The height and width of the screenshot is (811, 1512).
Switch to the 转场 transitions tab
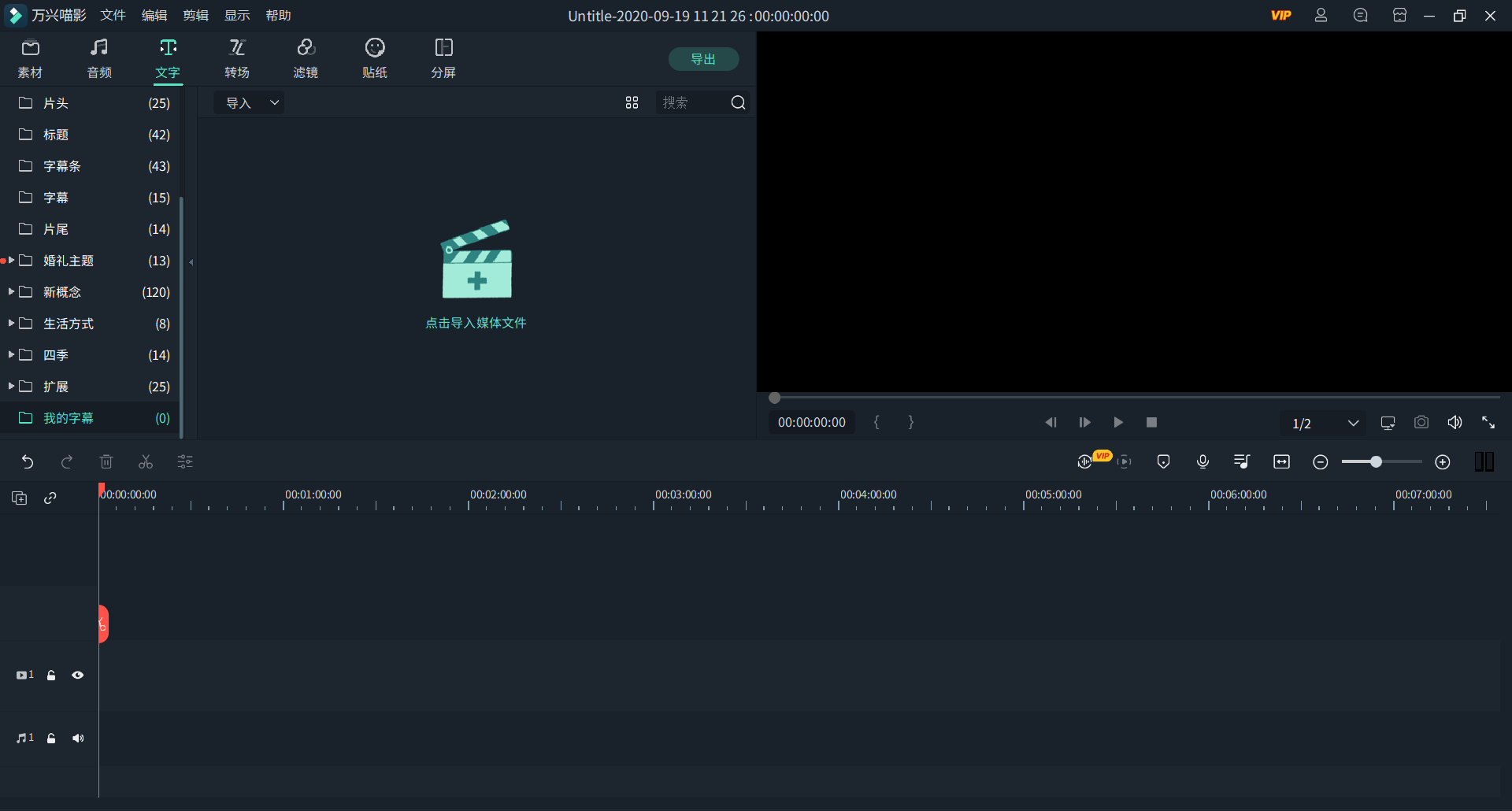tap(237, 59)
